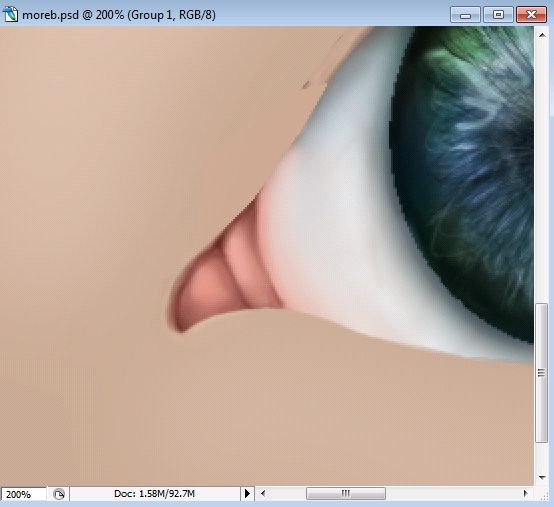Close the moreb.psd document window
The image size is (554, 507).
click(x=531, y=15)
